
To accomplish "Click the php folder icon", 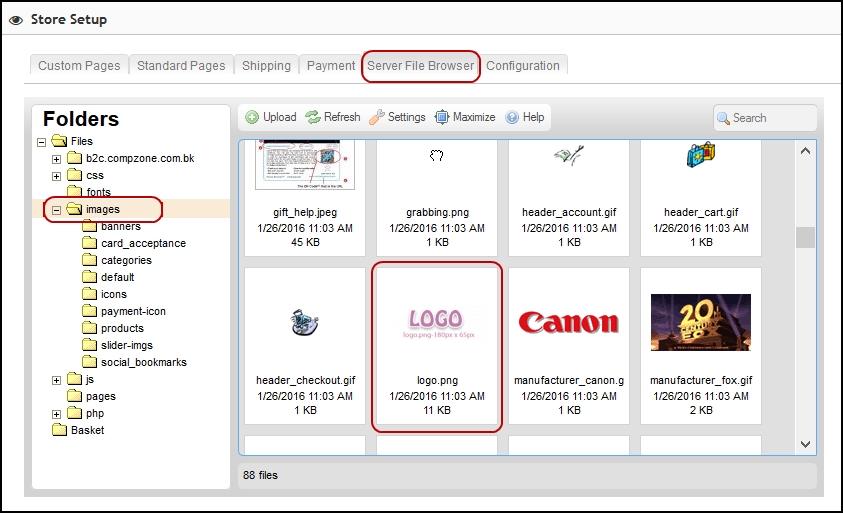I will (x=74, y=414).
